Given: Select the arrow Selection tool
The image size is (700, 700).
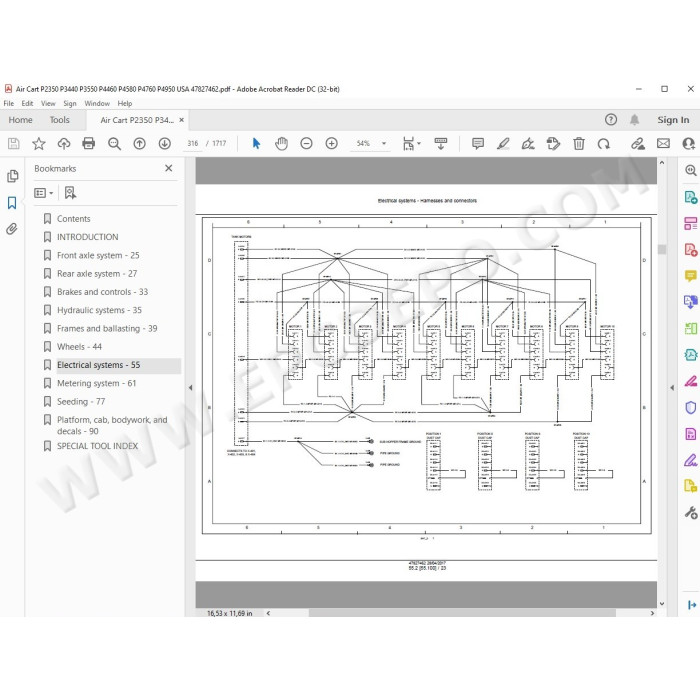Looking at the screenshot, I should tap(256, 143).
